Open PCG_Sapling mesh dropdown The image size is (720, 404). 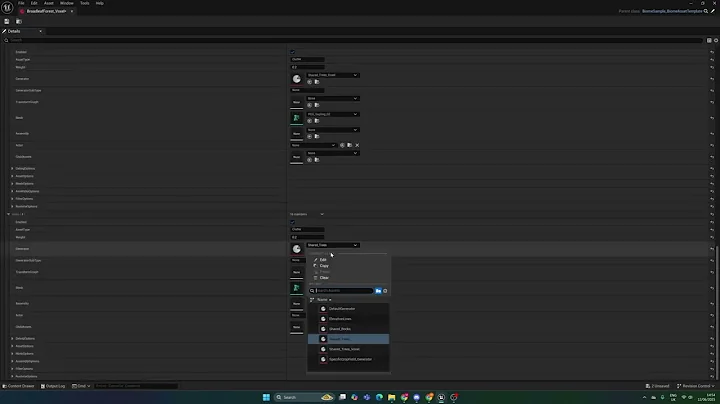[x=332, y=114]
